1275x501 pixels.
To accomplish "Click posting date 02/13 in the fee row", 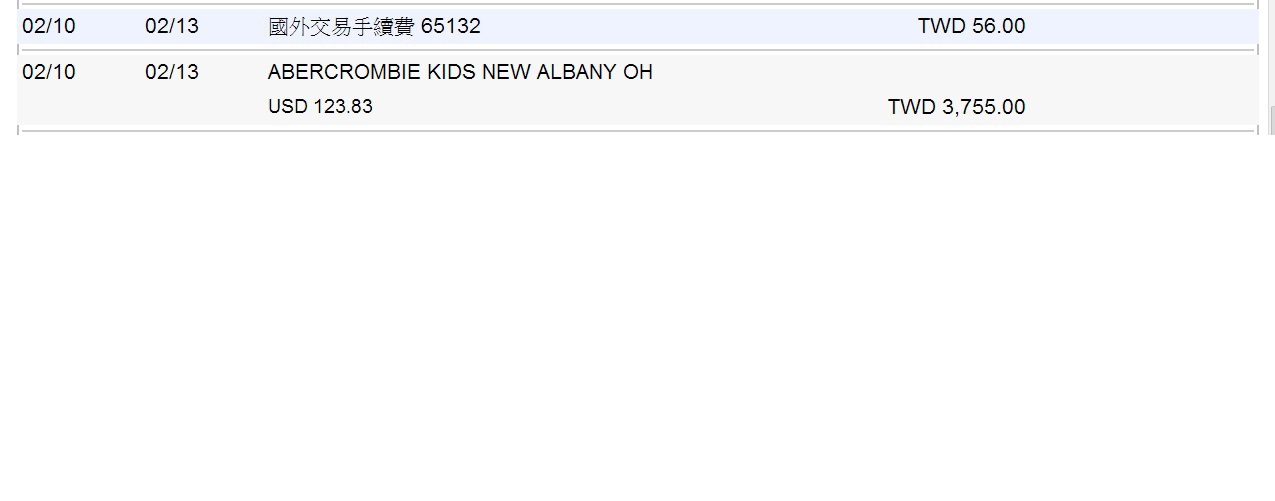I will [172, 26].
